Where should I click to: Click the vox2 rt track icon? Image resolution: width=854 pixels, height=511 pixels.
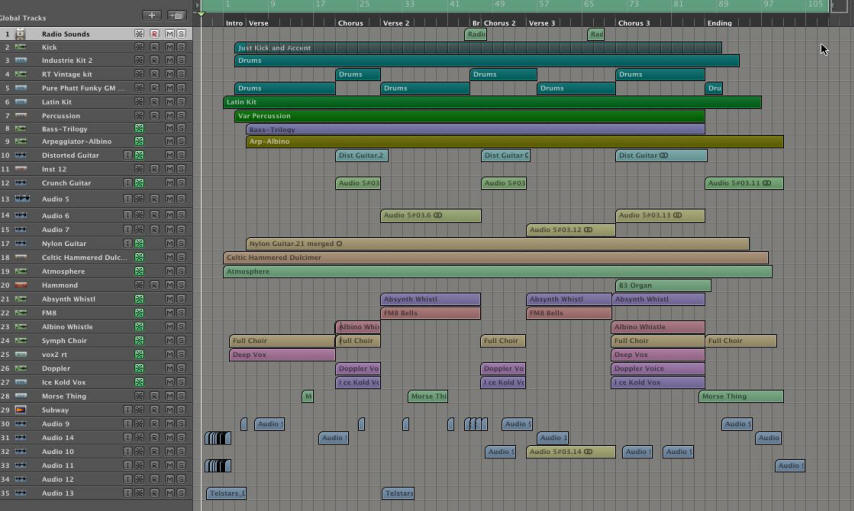(21, 354)
